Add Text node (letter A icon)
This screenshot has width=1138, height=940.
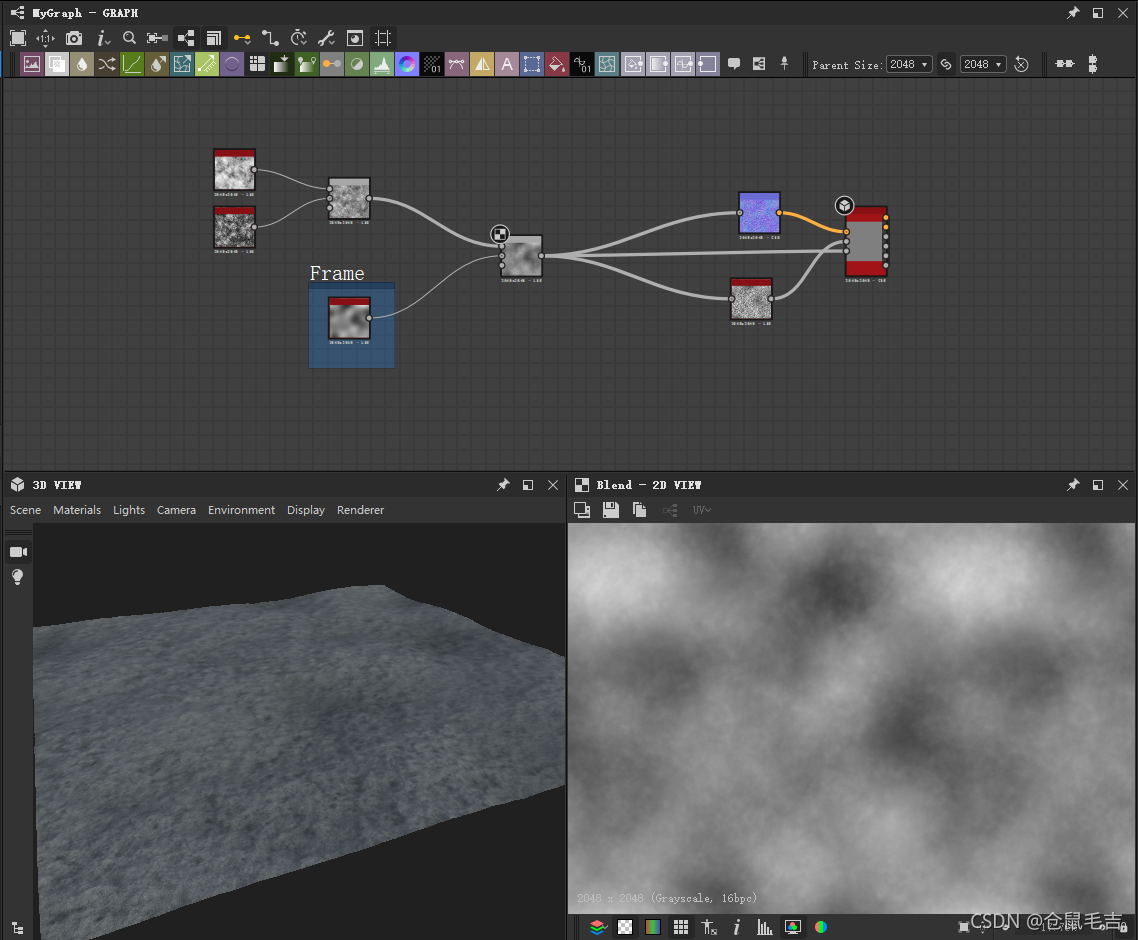[x=507, y=64]
